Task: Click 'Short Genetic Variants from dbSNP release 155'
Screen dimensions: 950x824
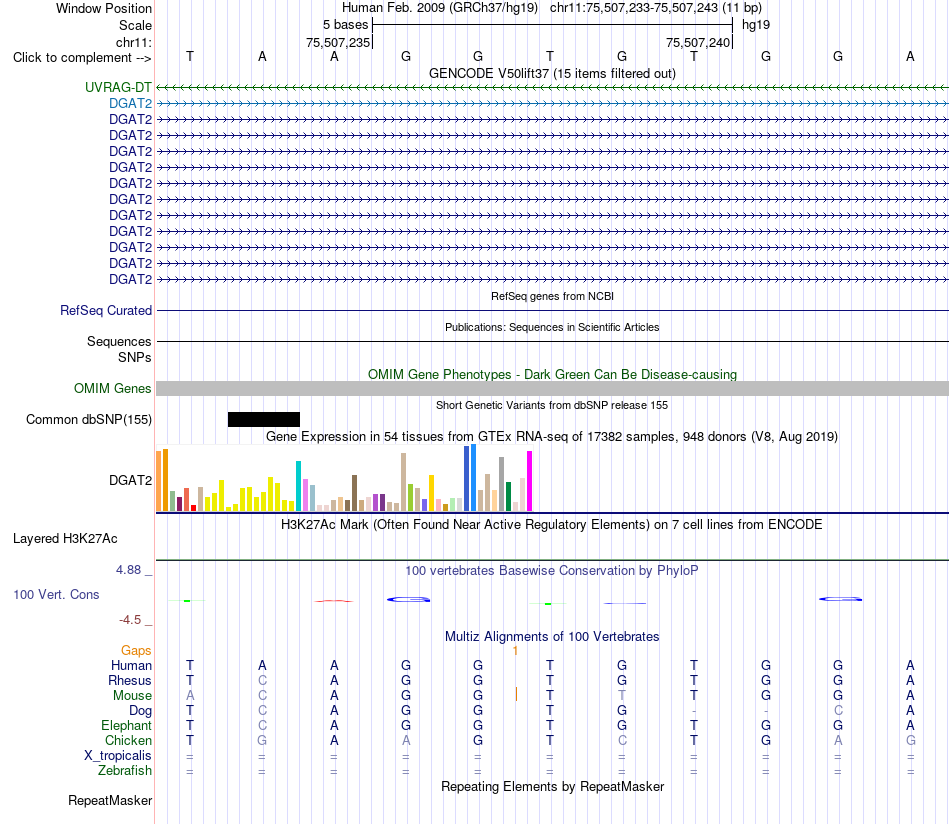Action: point(552,405)
